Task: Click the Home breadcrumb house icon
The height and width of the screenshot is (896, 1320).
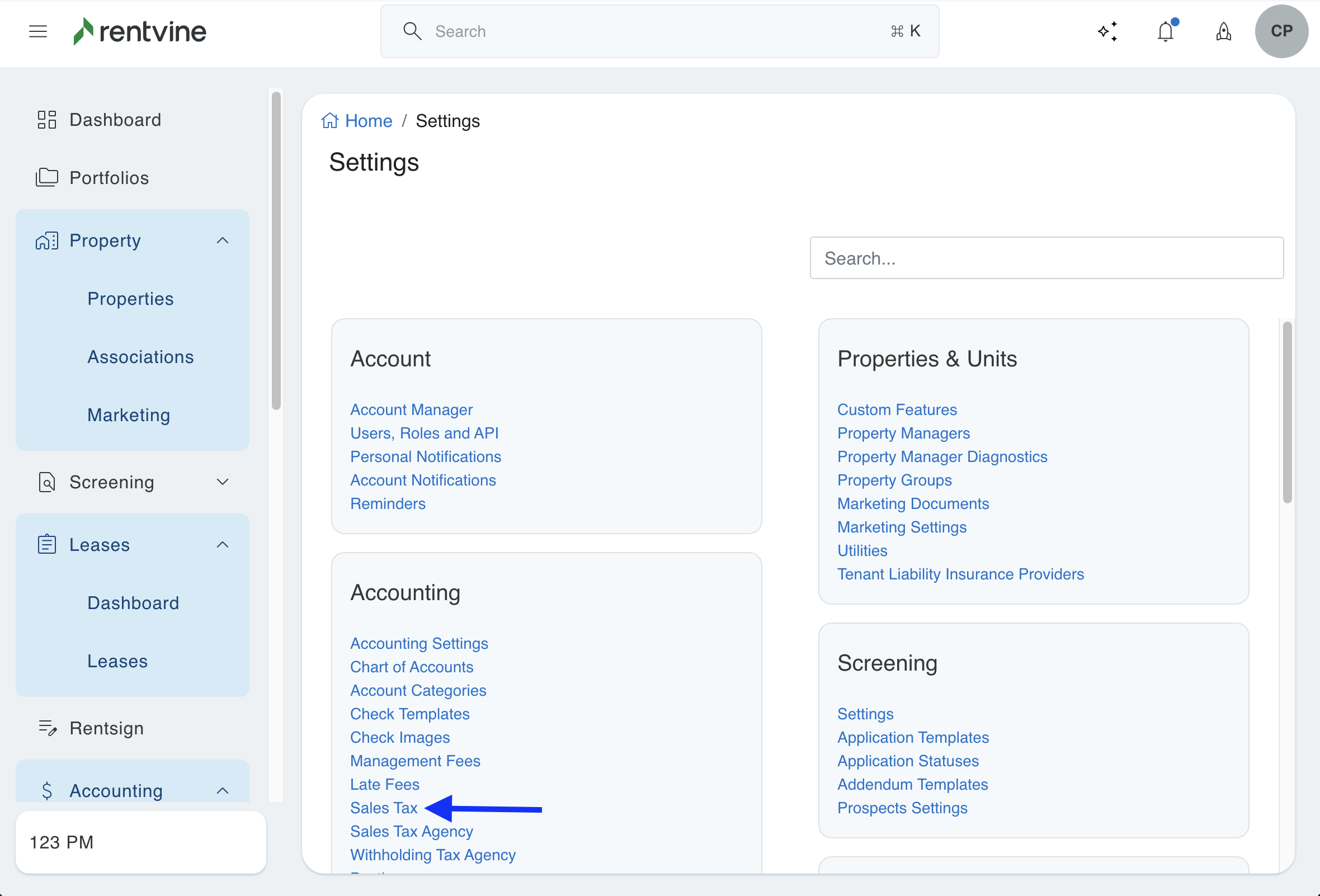Action: click(329, 120)
